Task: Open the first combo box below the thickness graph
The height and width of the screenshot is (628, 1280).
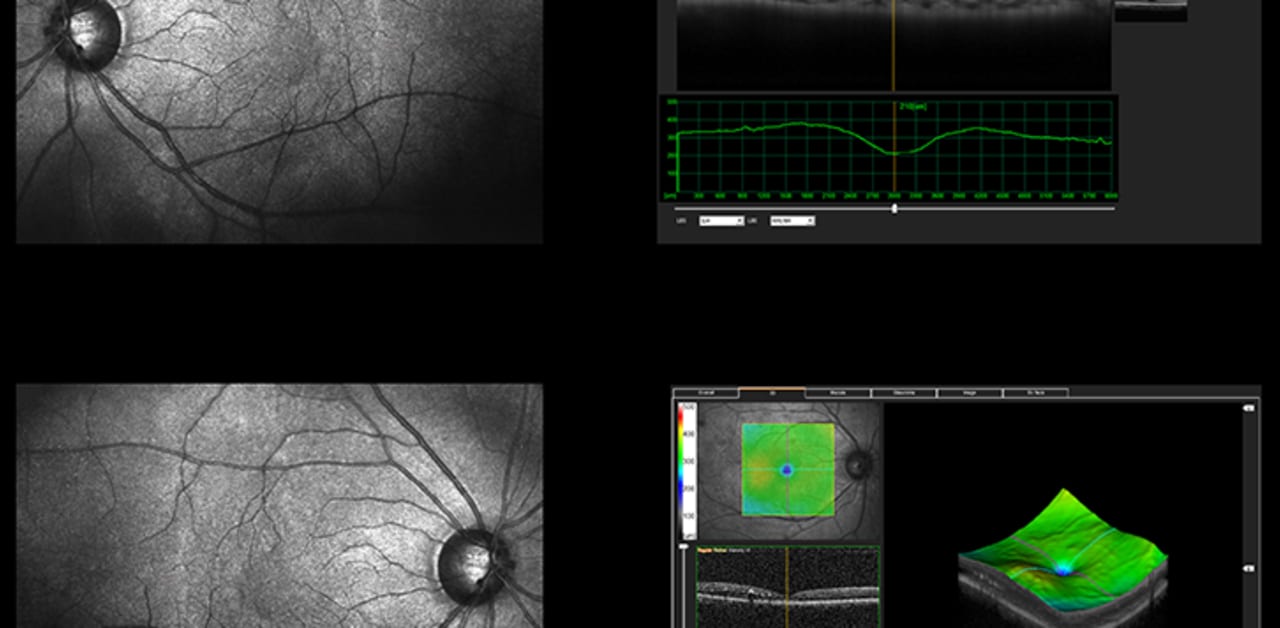Action: (x=721, y=221)
